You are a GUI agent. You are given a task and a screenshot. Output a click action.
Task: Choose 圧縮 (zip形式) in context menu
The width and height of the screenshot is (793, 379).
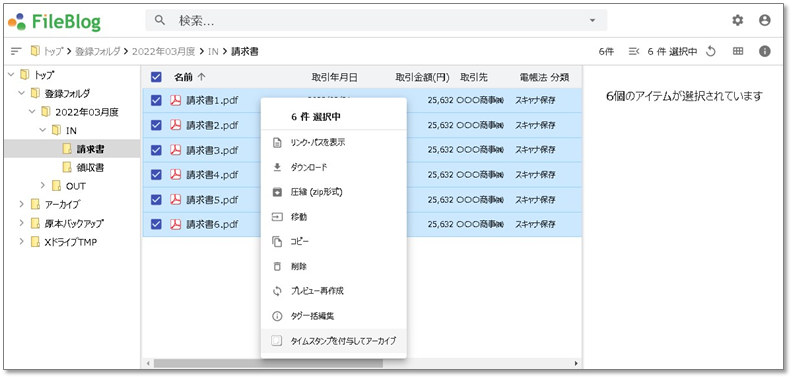tap(333, 192)
